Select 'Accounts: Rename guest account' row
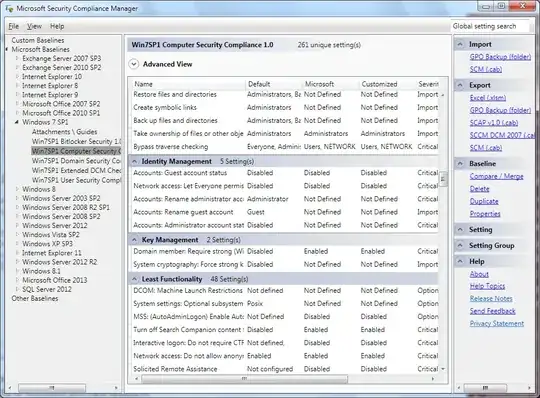 [x=285, y=212]
